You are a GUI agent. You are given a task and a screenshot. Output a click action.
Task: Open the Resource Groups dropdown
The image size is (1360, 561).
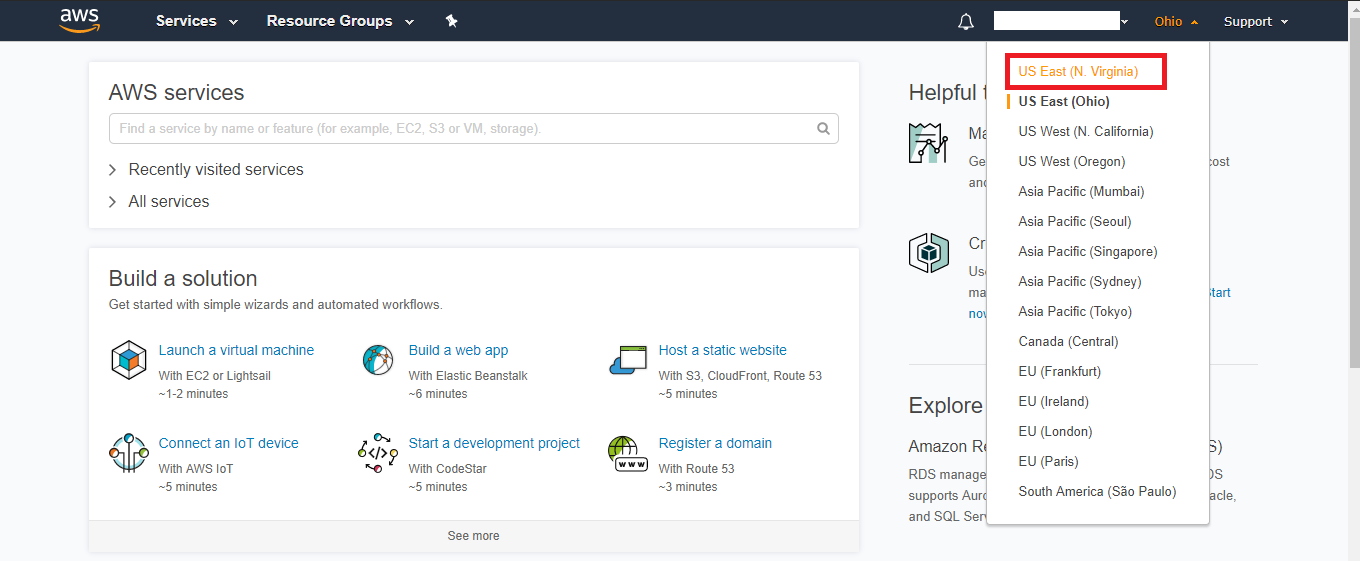click(340, 21)
